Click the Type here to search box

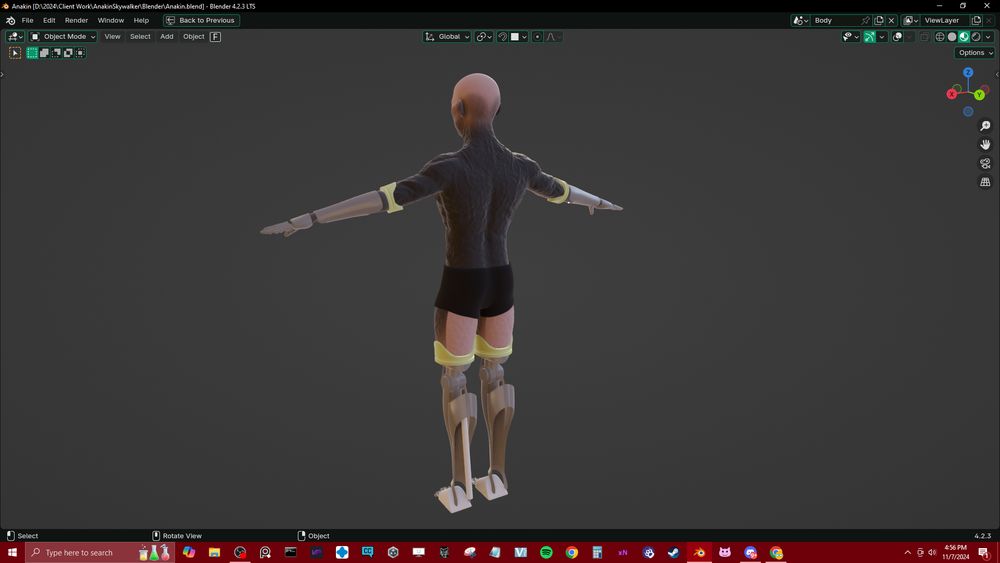point(99,553)
